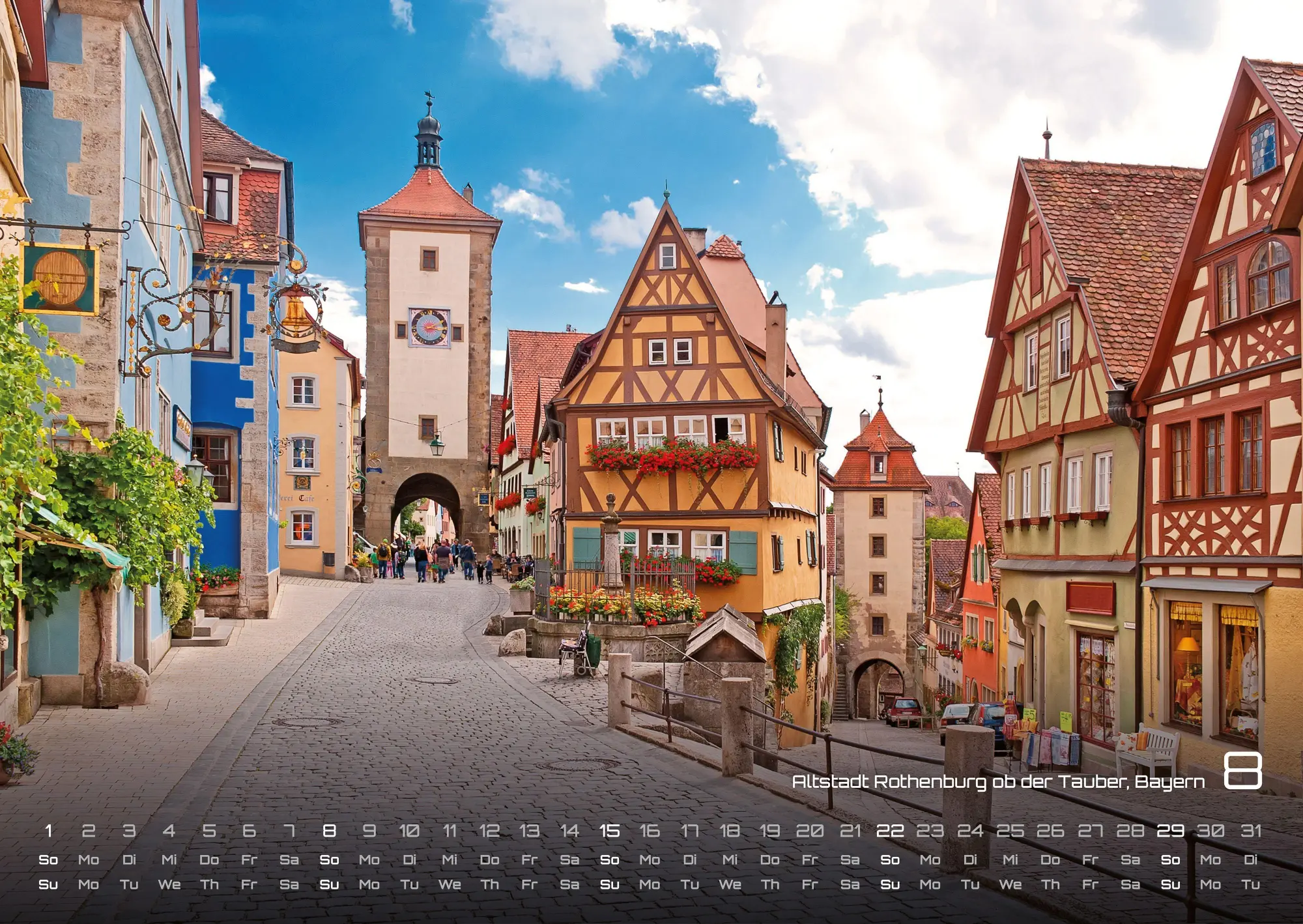This screenshot has height=924, width=1303.
Task: Click 'Su' English label under day 15
Action: 609,884
